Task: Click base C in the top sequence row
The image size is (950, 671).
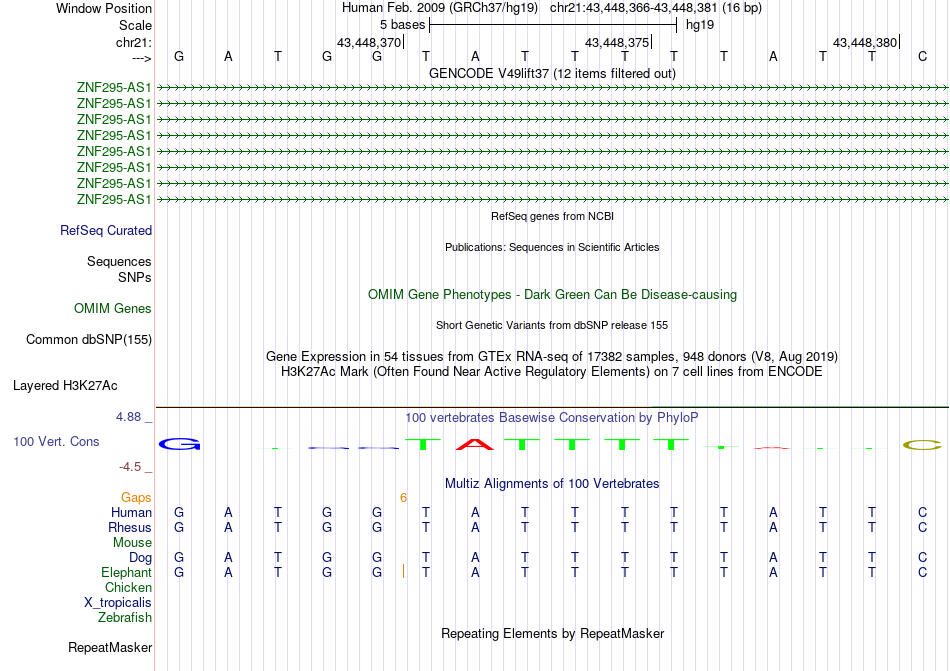Action: coord(922,57)
